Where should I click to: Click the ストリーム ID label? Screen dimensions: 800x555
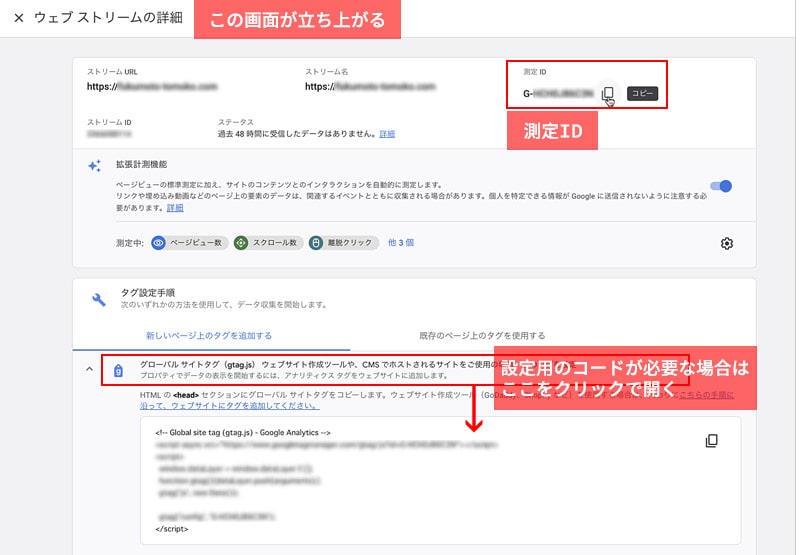click(x=109, y=122)
